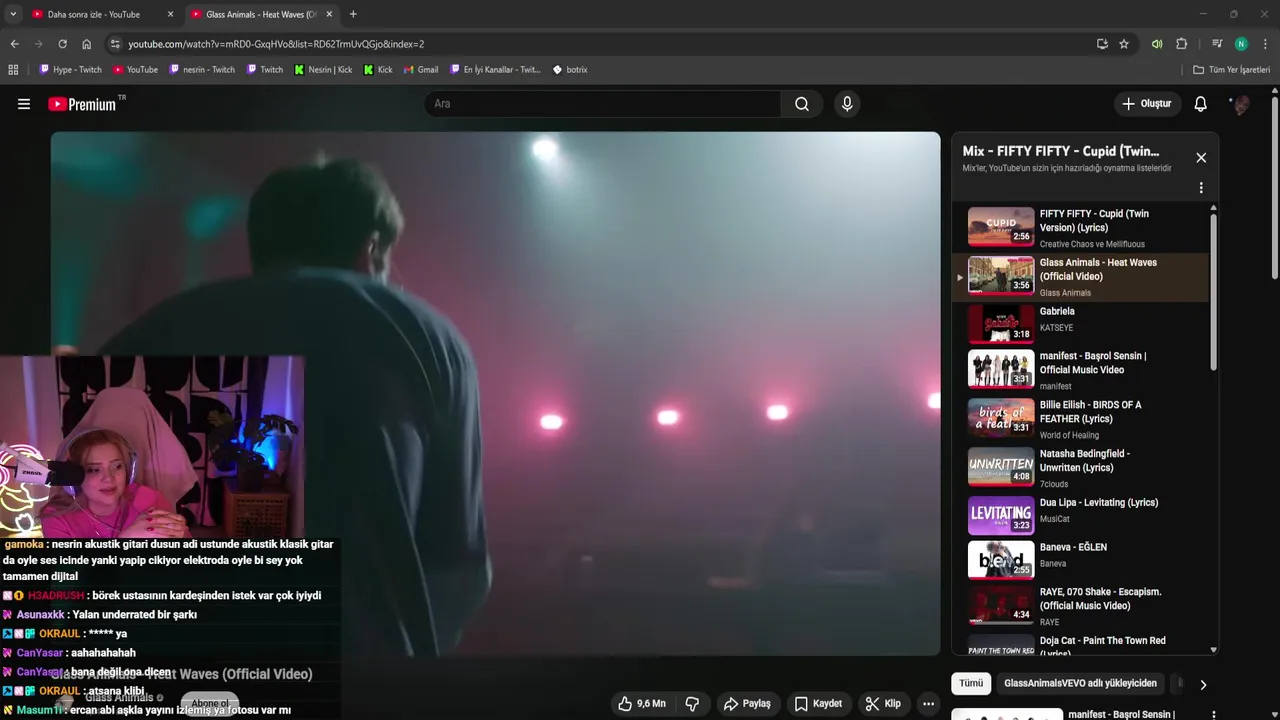Open the YouTube bookmark
This screenshot has width=1280, height=720.
pos(135,70)
